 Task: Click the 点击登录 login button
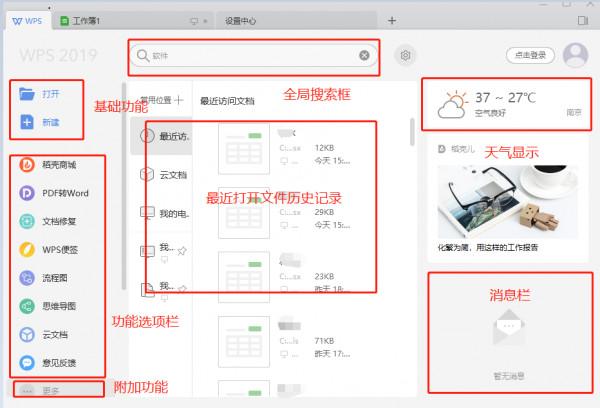[x=530, y=55]
